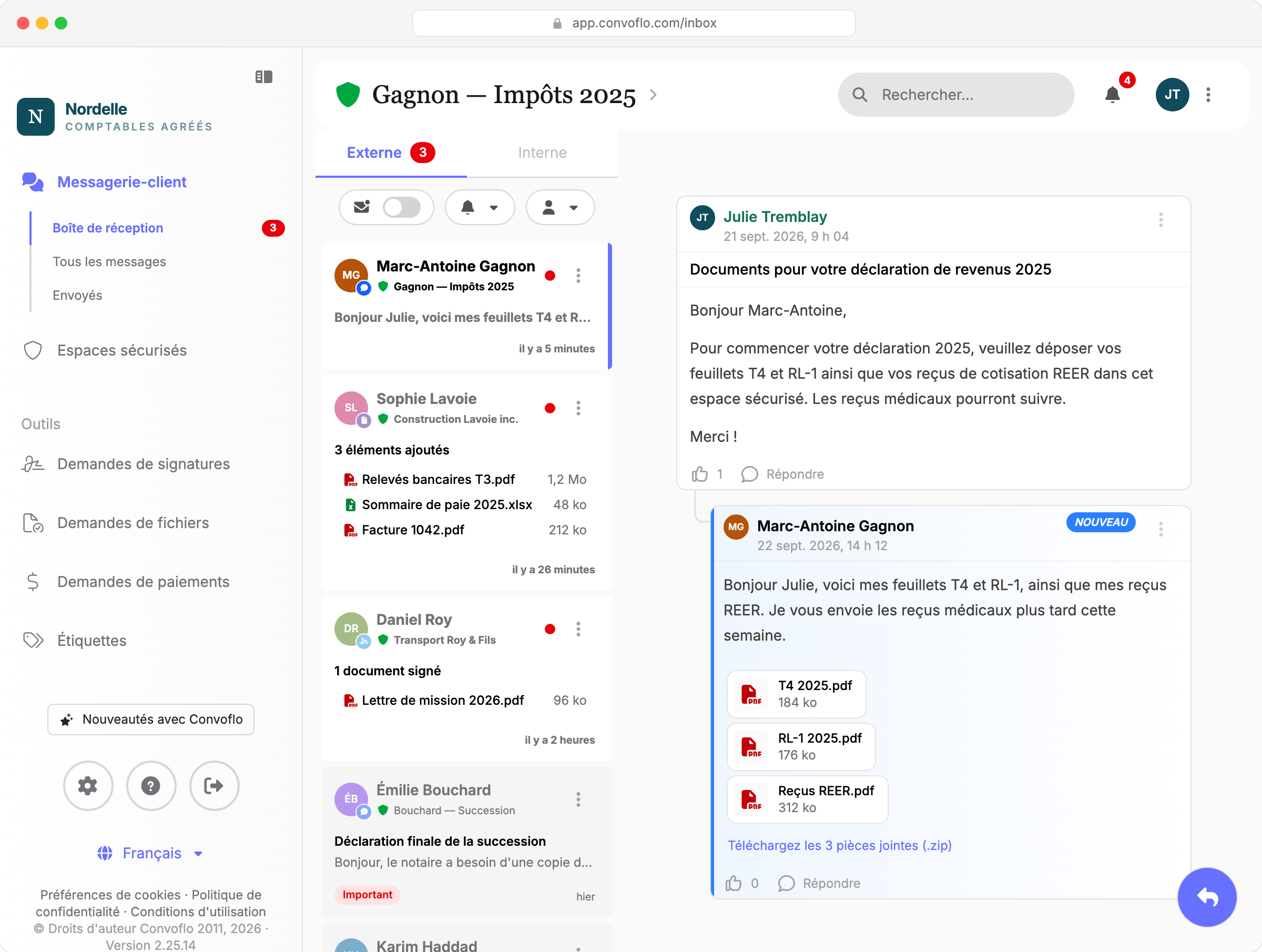Open more options on Julie Tremblay's message

click(x=1161, y=220)
